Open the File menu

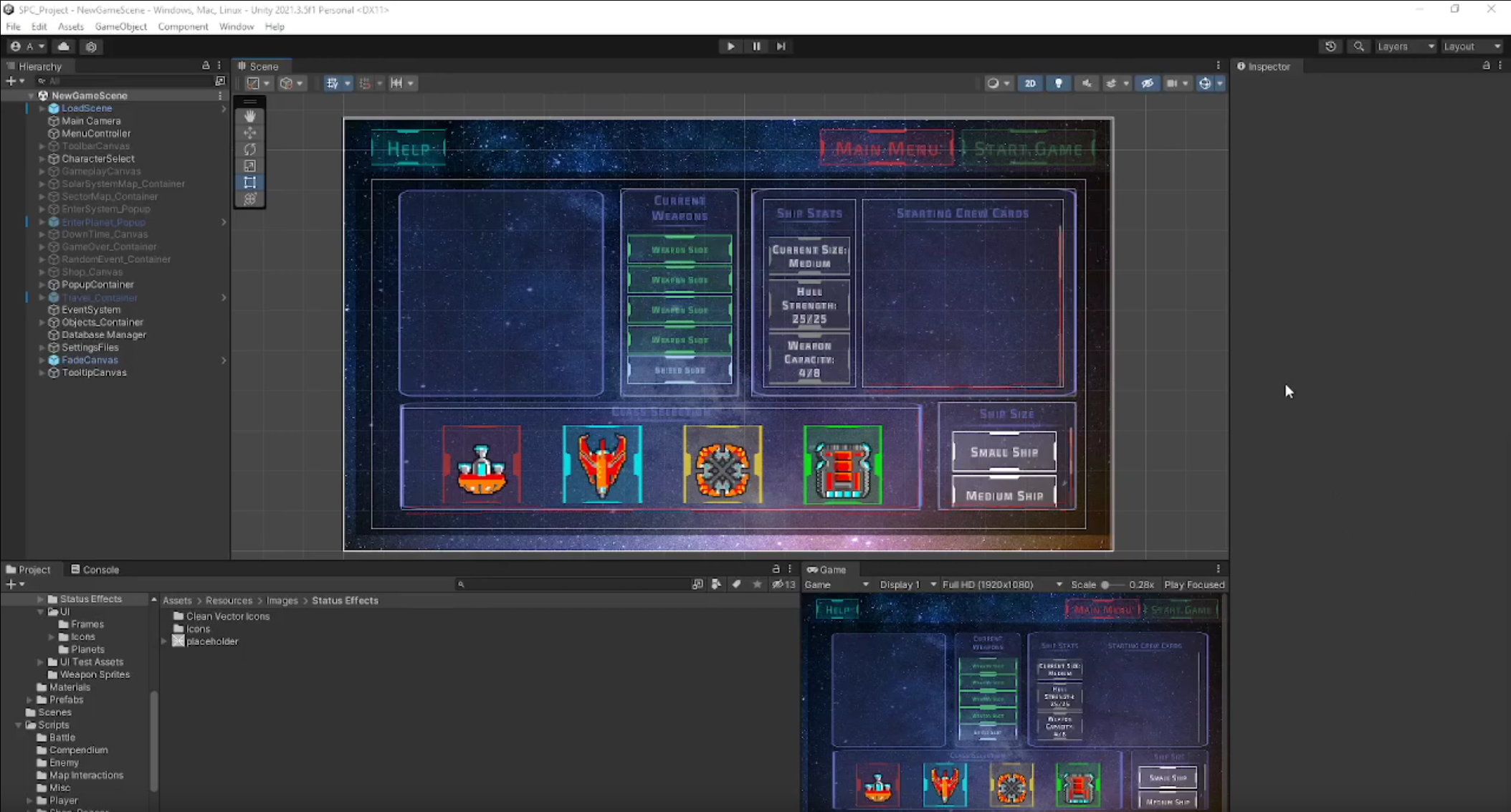pos(13,27)
